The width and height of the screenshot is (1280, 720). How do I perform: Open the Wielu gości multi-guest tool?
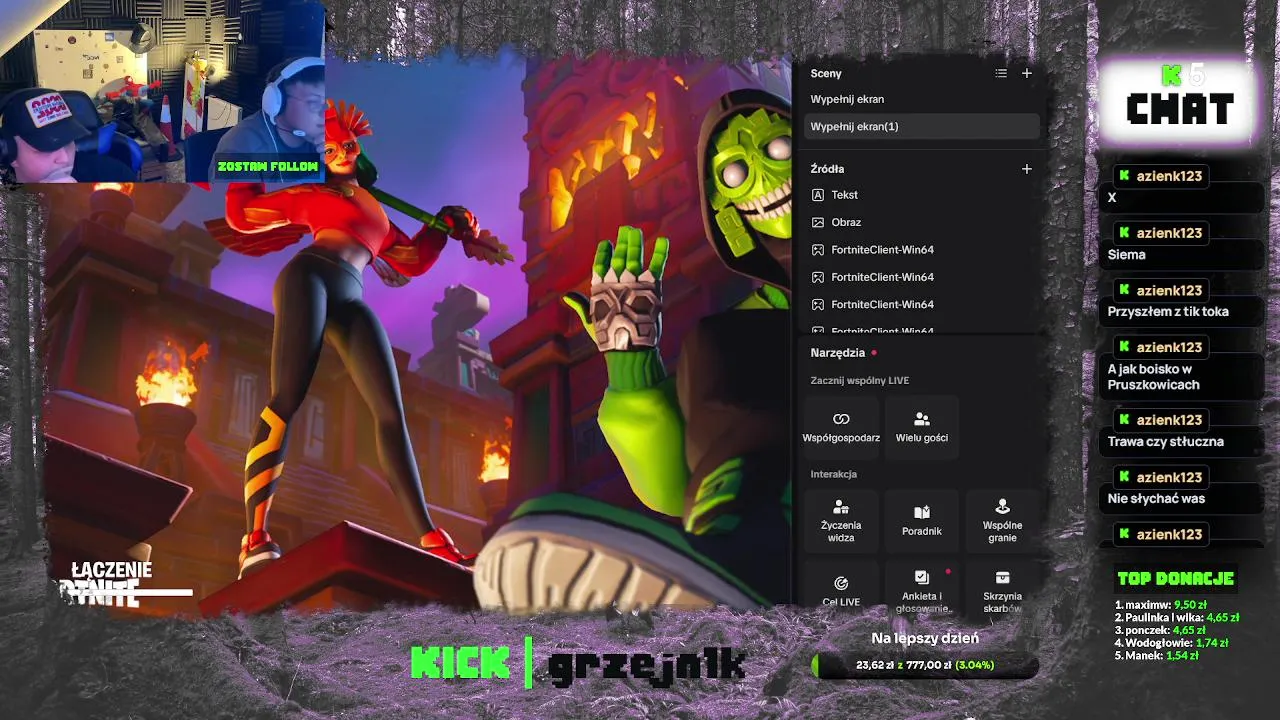(922, 427)
